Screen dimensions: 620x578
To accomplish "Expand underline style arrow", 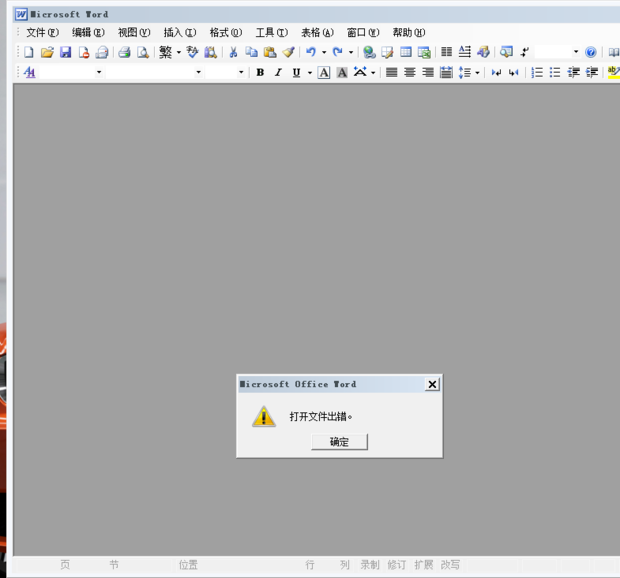I will point(310,72).
